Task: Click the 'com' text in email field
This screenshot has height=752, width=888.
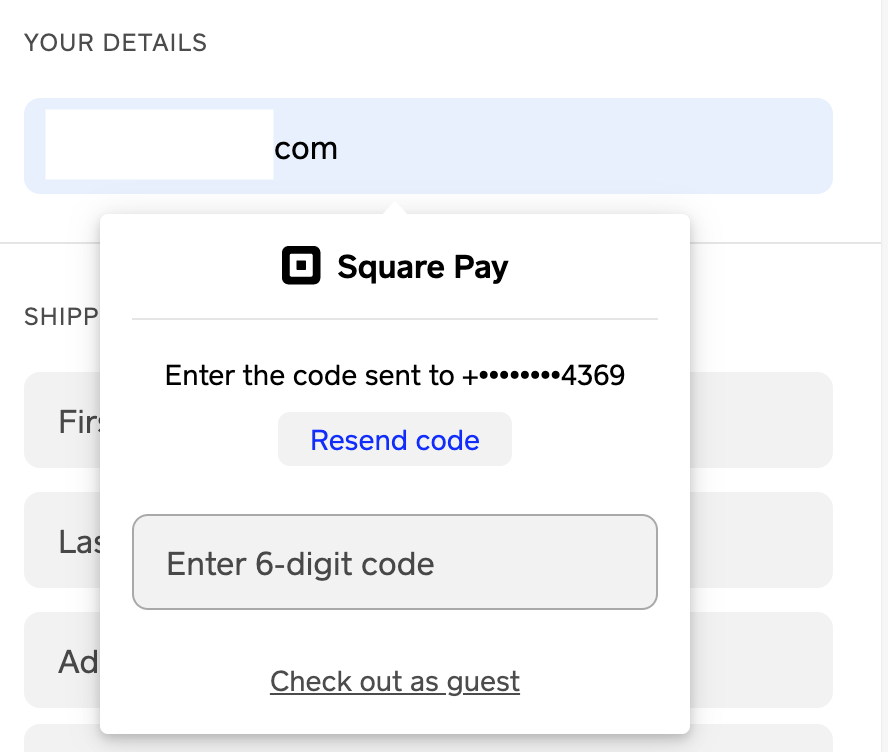Action: coord(306,149)
